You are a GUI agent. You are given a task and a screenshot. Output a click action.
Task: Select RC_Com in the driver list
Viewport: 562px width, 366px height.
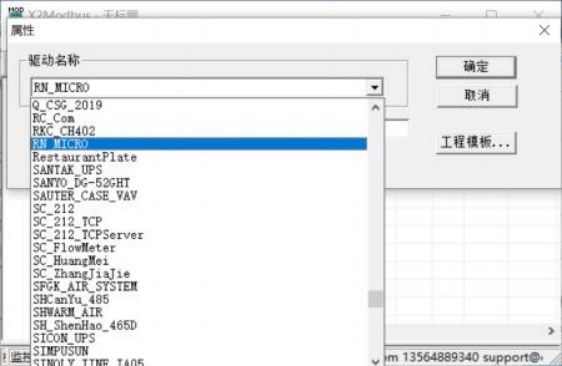click(199, 118)
